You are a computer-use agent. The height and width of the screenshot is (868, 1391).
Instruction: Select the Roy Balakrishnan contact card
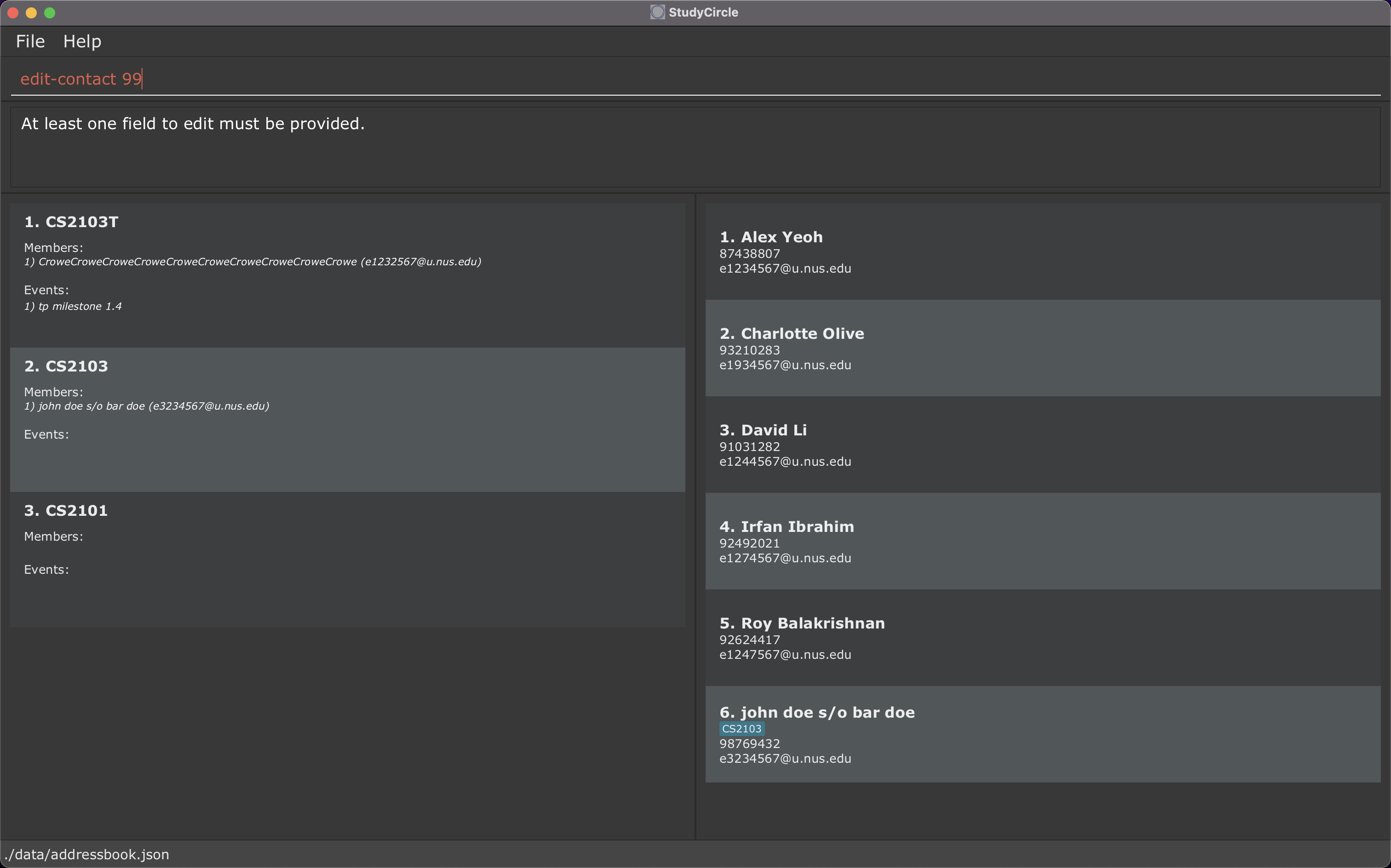(1042, 637)
